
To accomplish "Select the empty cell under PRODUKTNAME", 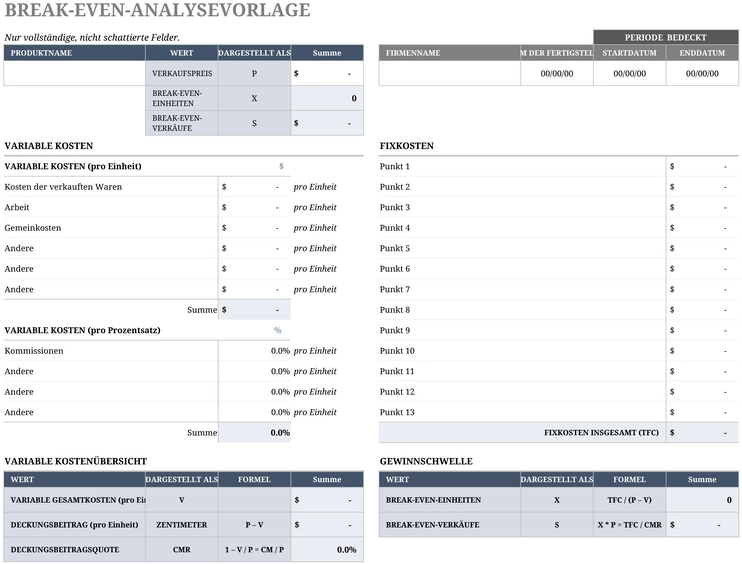I will click(74, 73).
